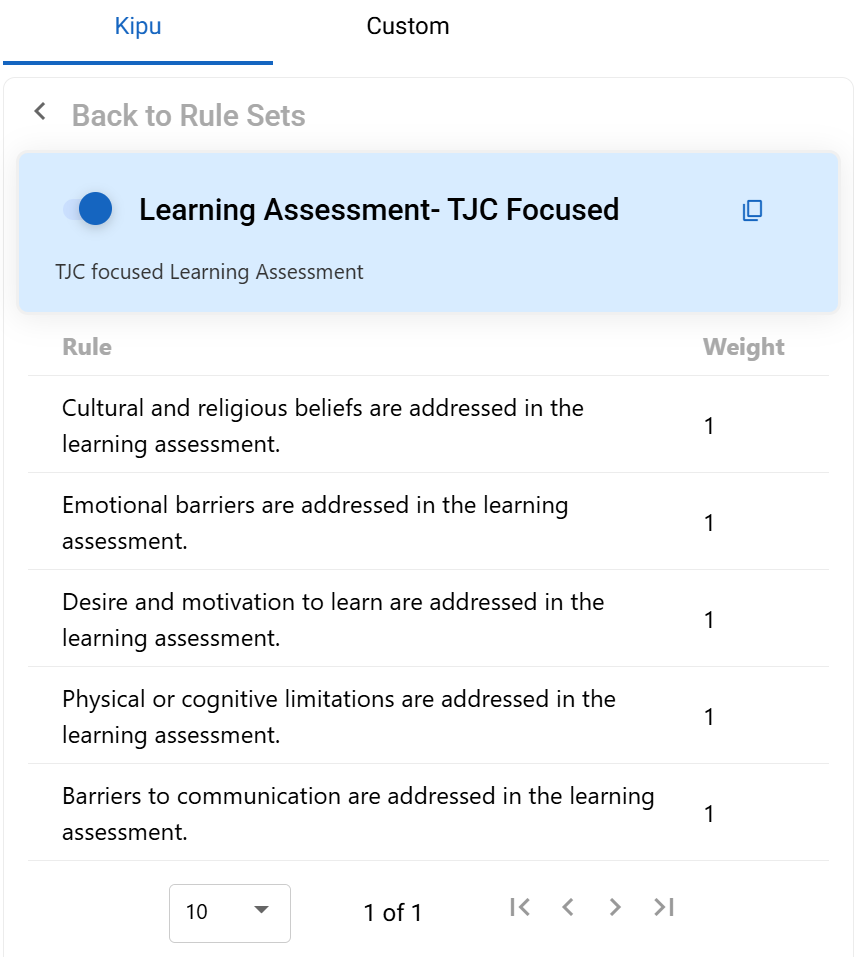Open rows per page dropdown
Image resolution: width=854 pixels, height=957 pixels.
[229, 912]
